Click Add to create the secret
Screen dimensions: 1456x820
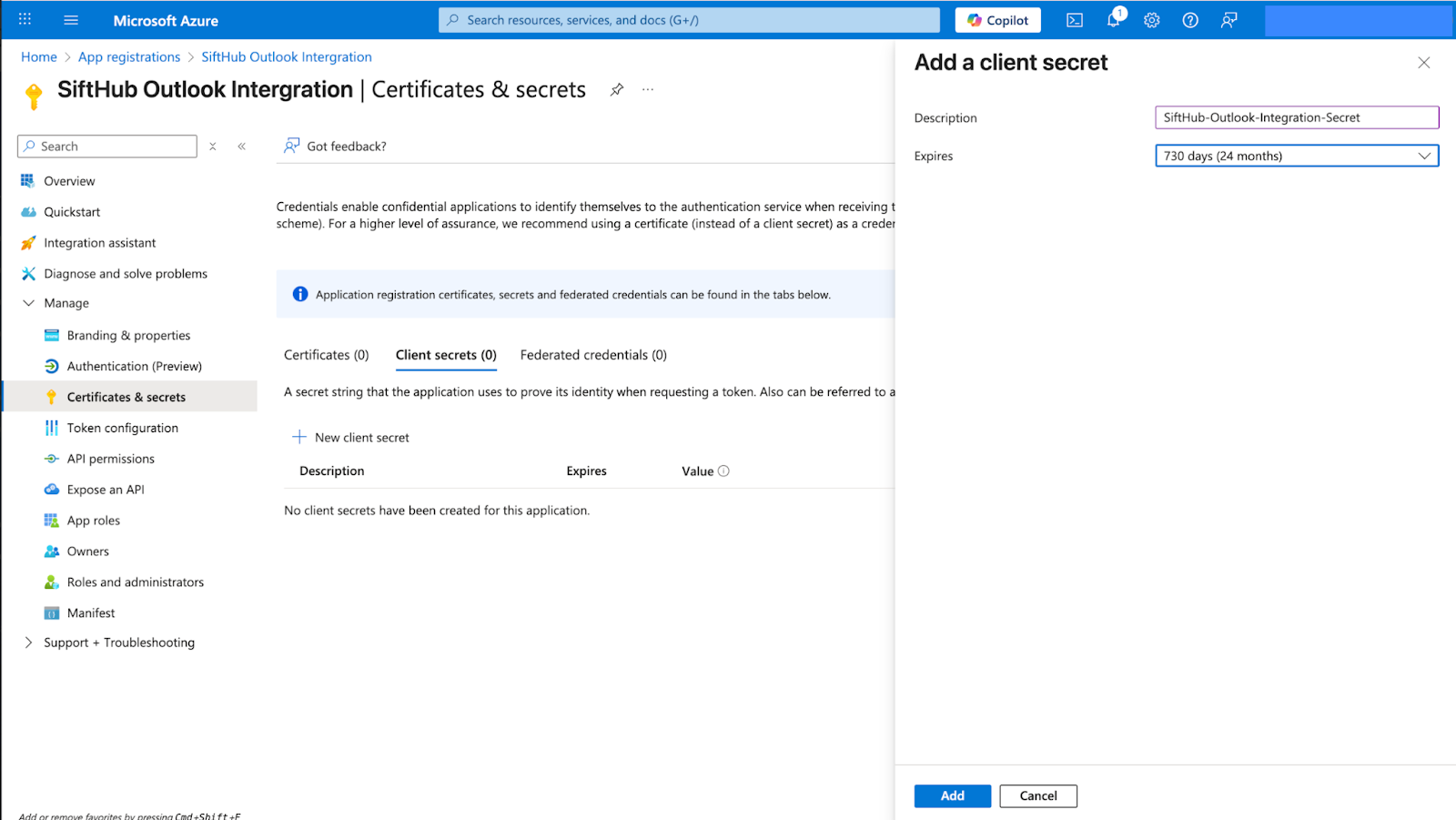tap(952, 796)
